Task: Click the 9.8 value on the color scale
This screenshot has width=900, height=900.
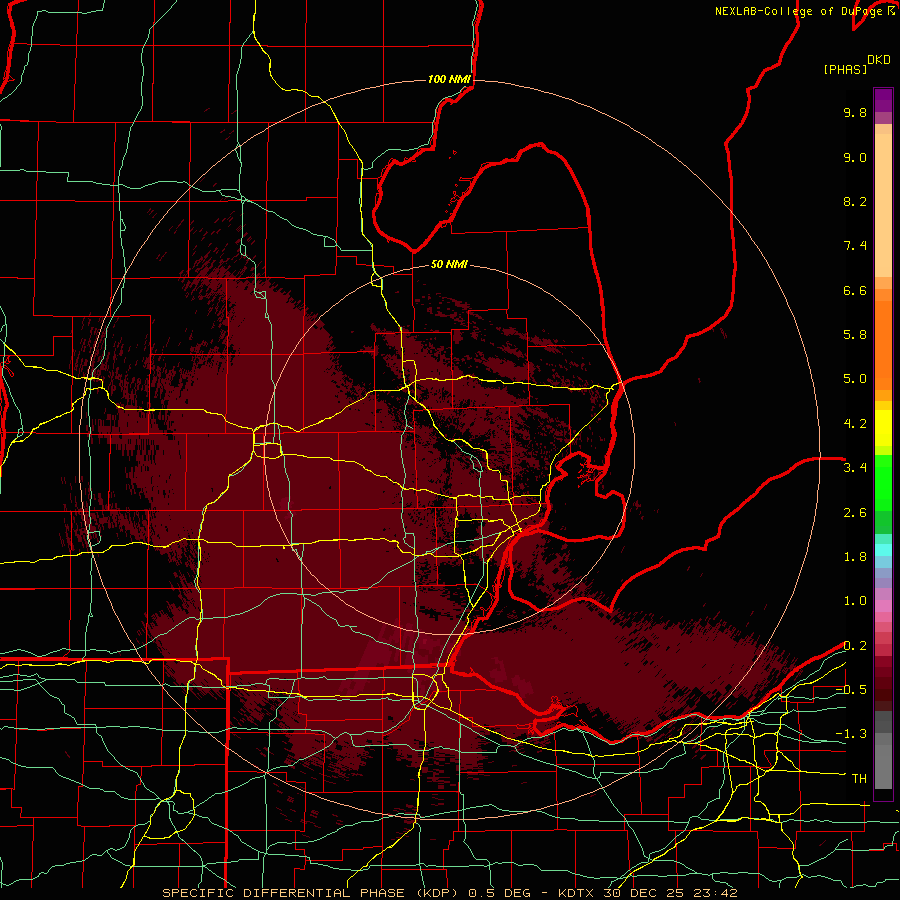Action: pos(855,112)
